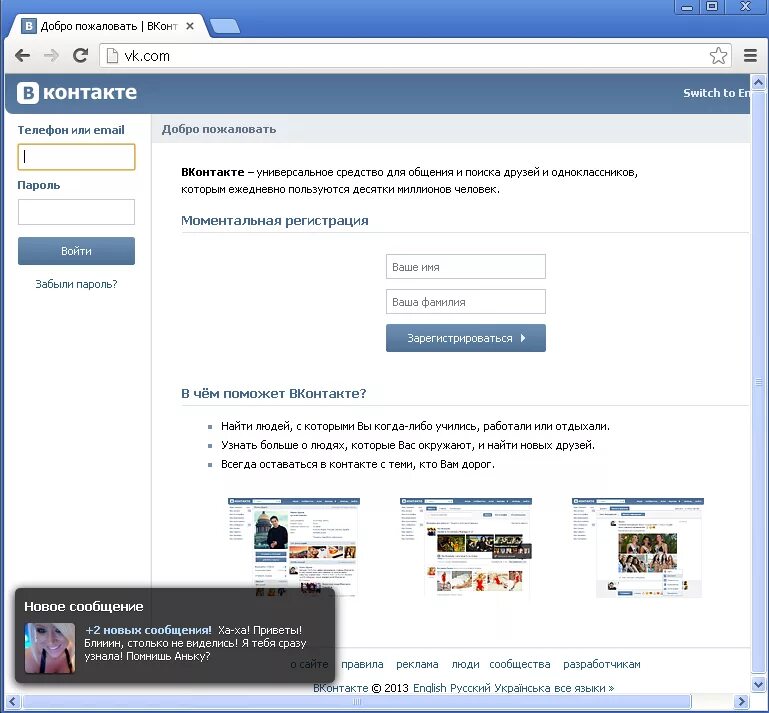The width and height of the screenshot is (769, 713).
Task: Click vertical scrollbar up arrow
Action: coord(758,82)
